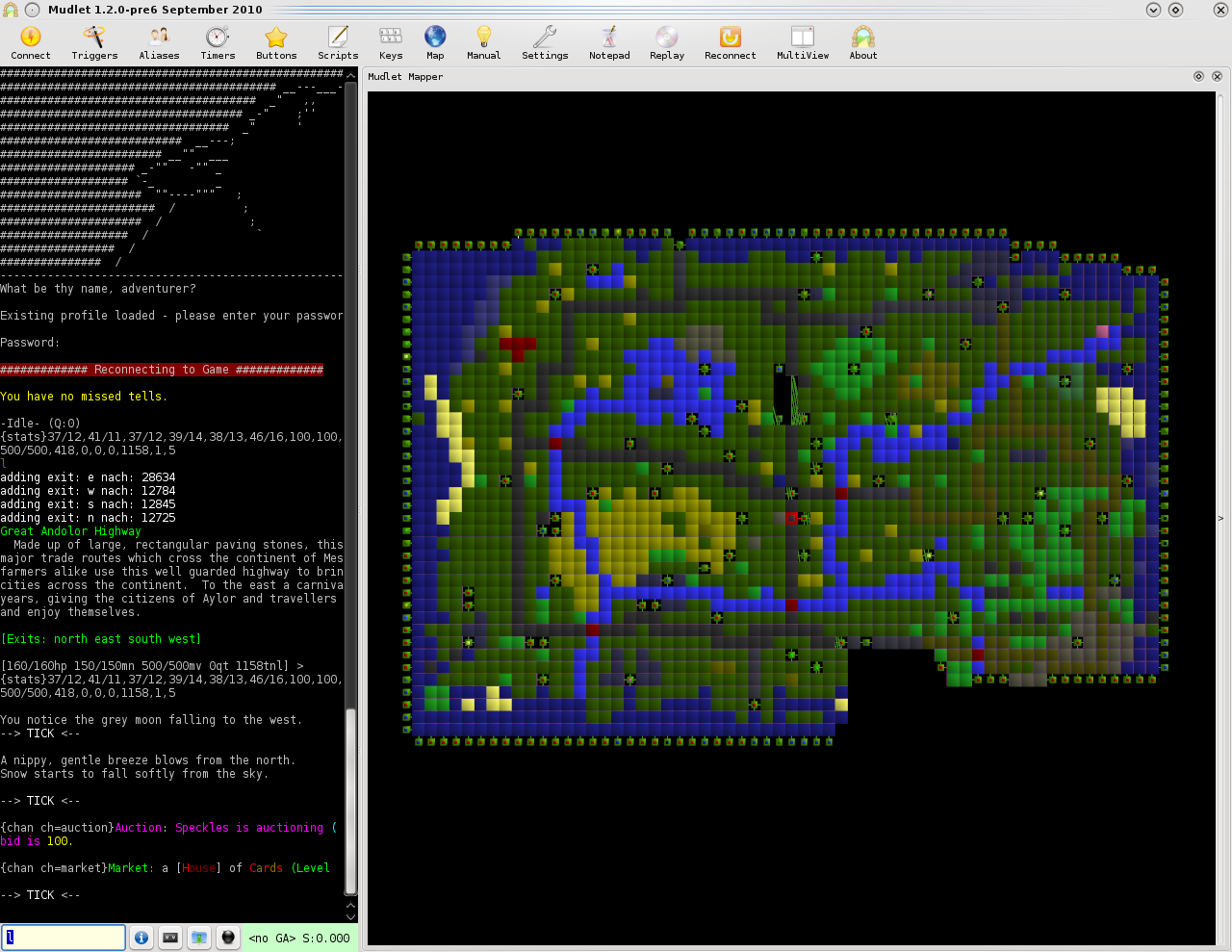Click the 'Great Andolor Highway' room title
Screen dimensions: 1232x952
pos(70,531)
